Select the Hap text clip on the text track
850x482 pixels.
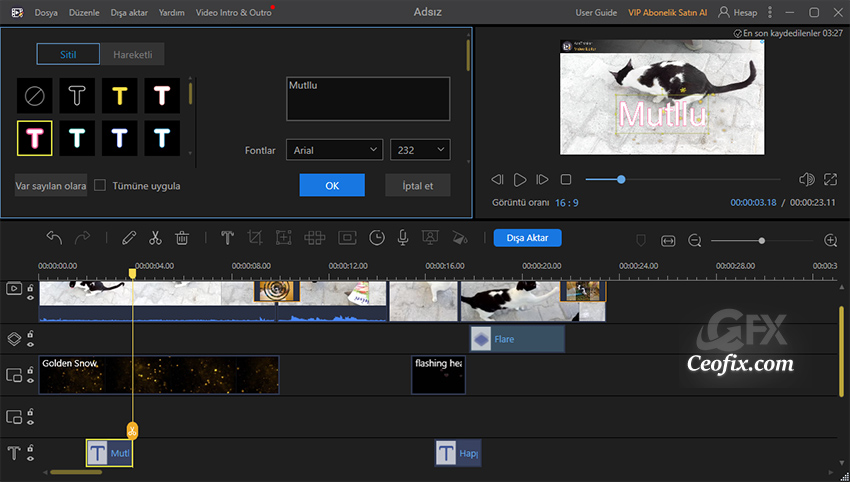click(458, 453)
